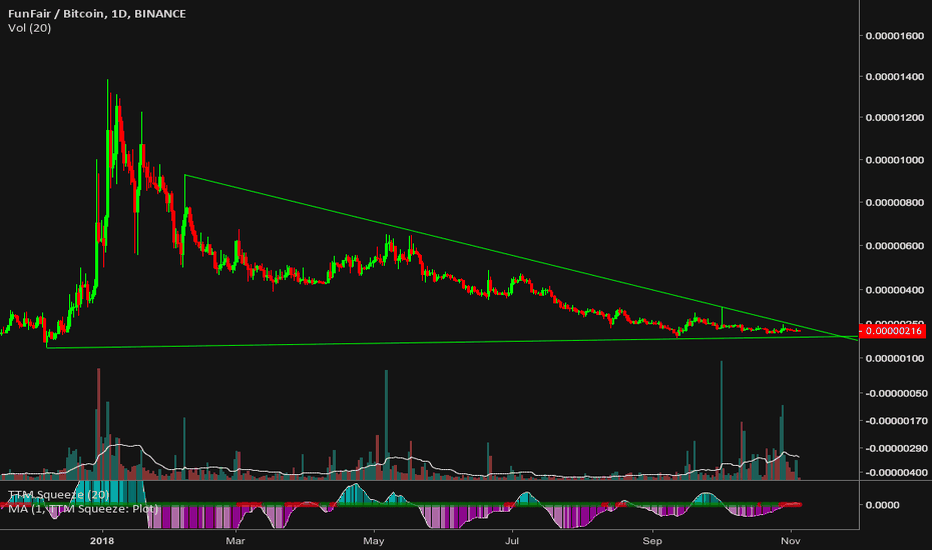Click the 0.00001600 price axis label

point(895,36)
